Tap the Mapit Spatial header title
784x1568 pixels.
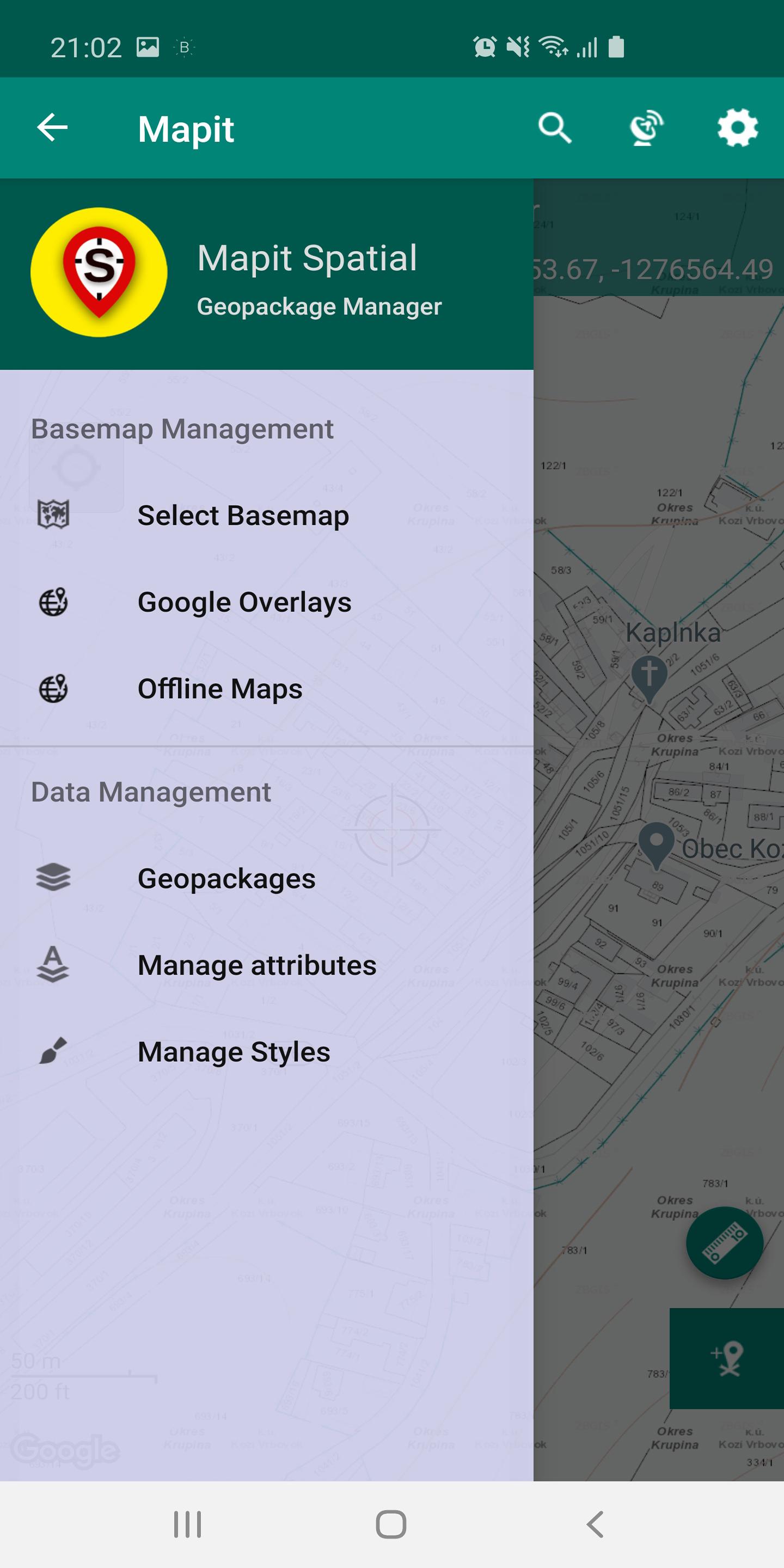[308, 258]
